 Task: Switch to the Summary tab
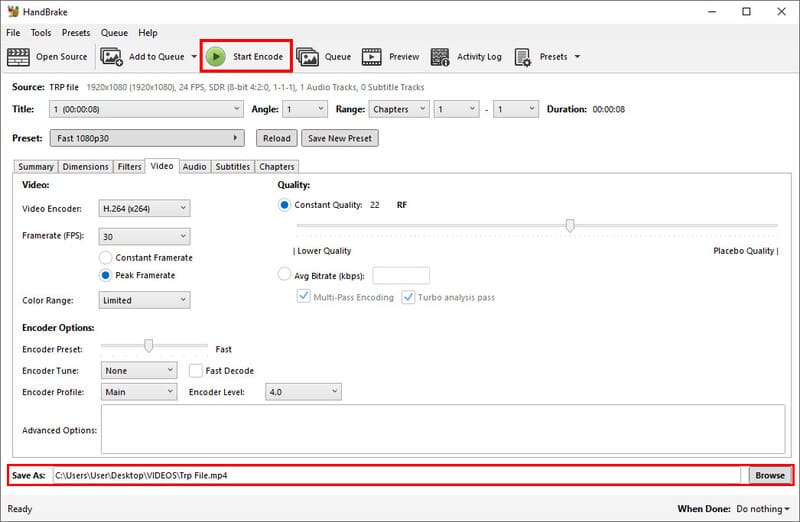[36, 167]
